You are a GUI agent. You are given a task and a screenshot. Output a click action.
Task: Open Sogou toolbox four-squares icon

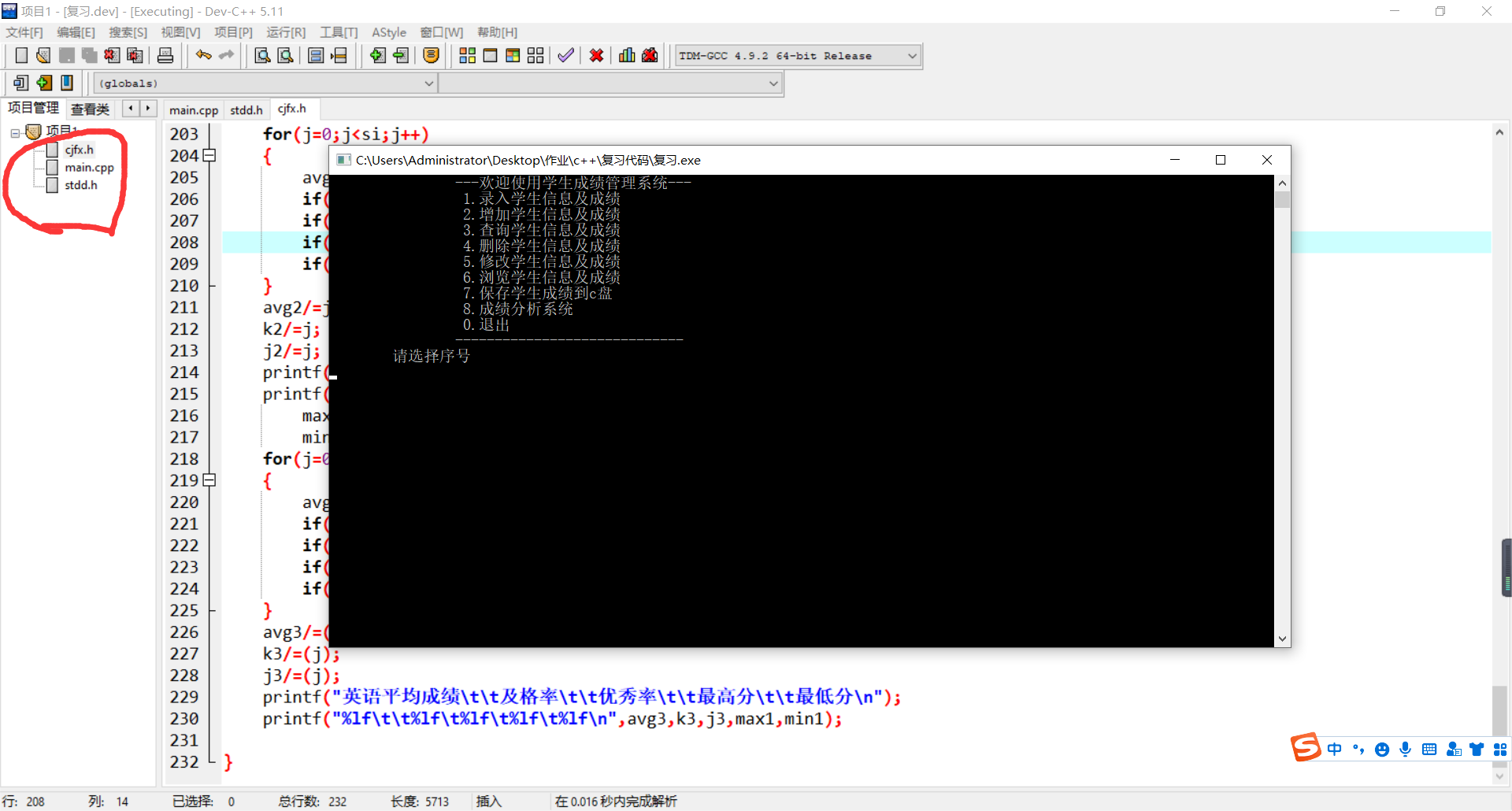coord(1500,750)
